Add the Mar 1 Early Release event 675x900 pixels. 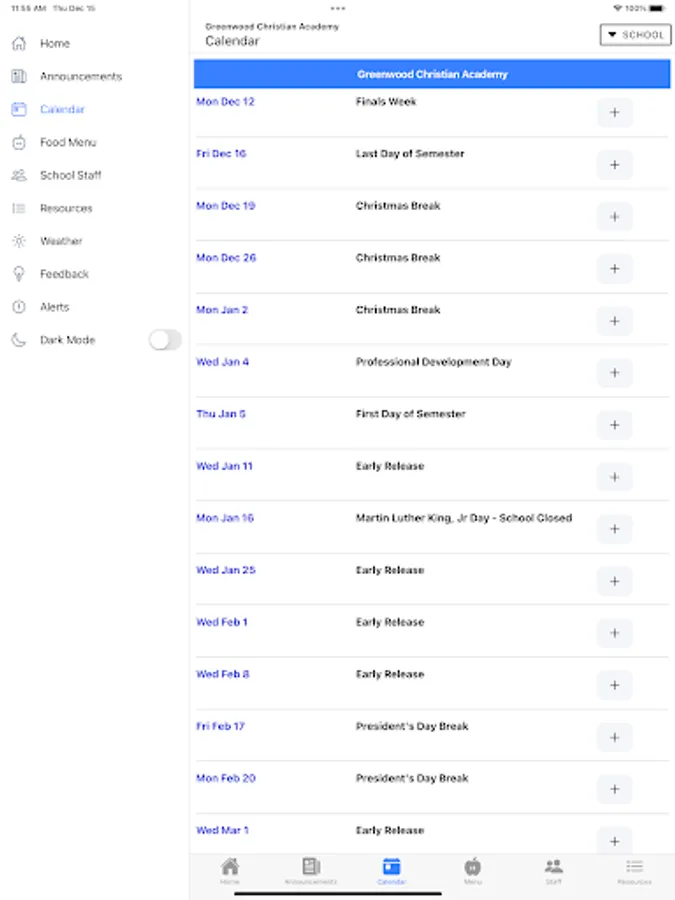point(614,841)
